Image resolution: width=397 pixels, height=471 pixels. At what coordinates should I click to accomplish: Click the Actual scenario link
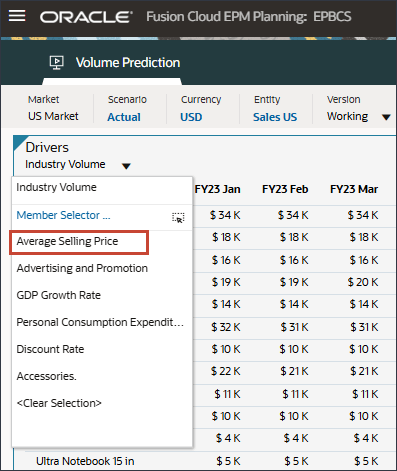click(x=124, y=117)
